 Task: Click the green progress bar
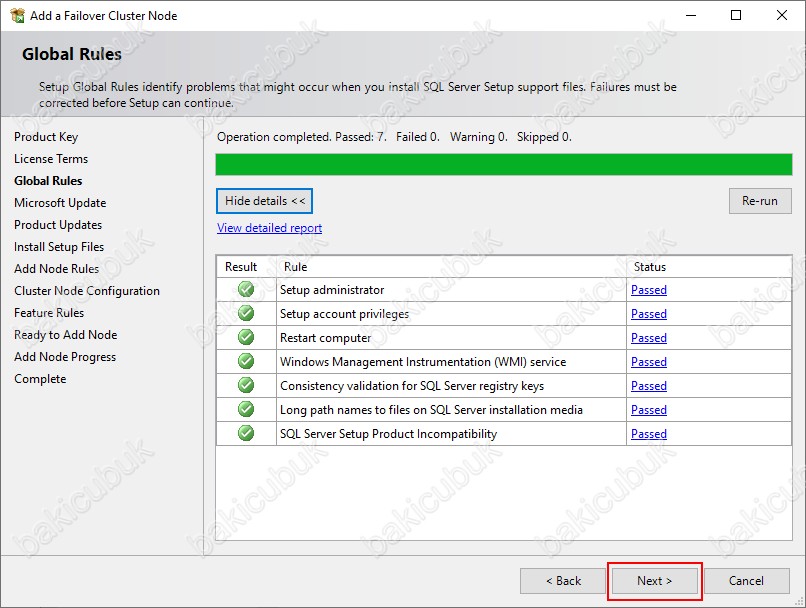[x=503, y=165]
